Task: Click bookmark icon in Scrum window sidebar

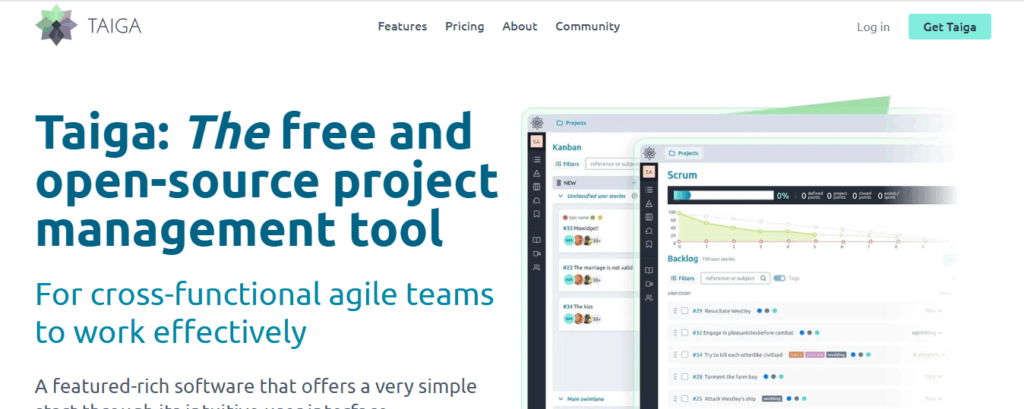Action: tap(648, 244)
